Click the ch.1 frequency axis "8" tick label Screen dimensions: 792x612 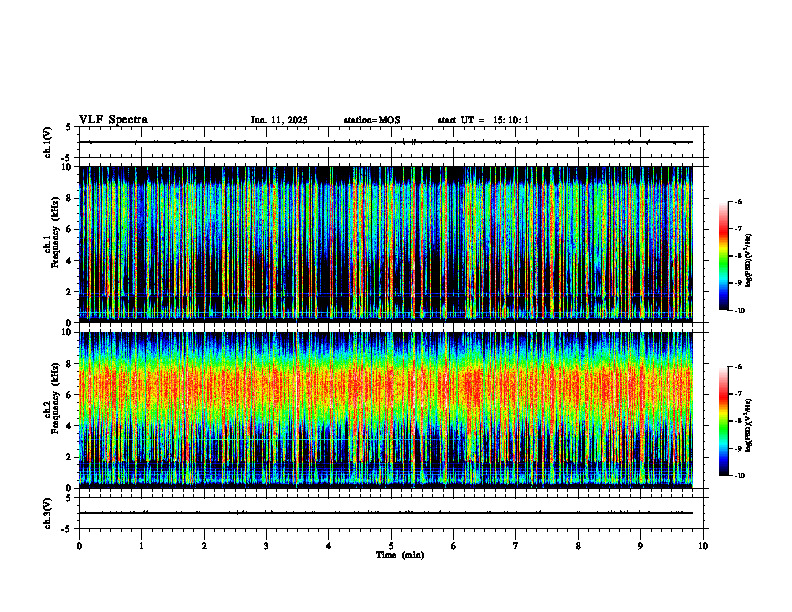pos(70,198)
